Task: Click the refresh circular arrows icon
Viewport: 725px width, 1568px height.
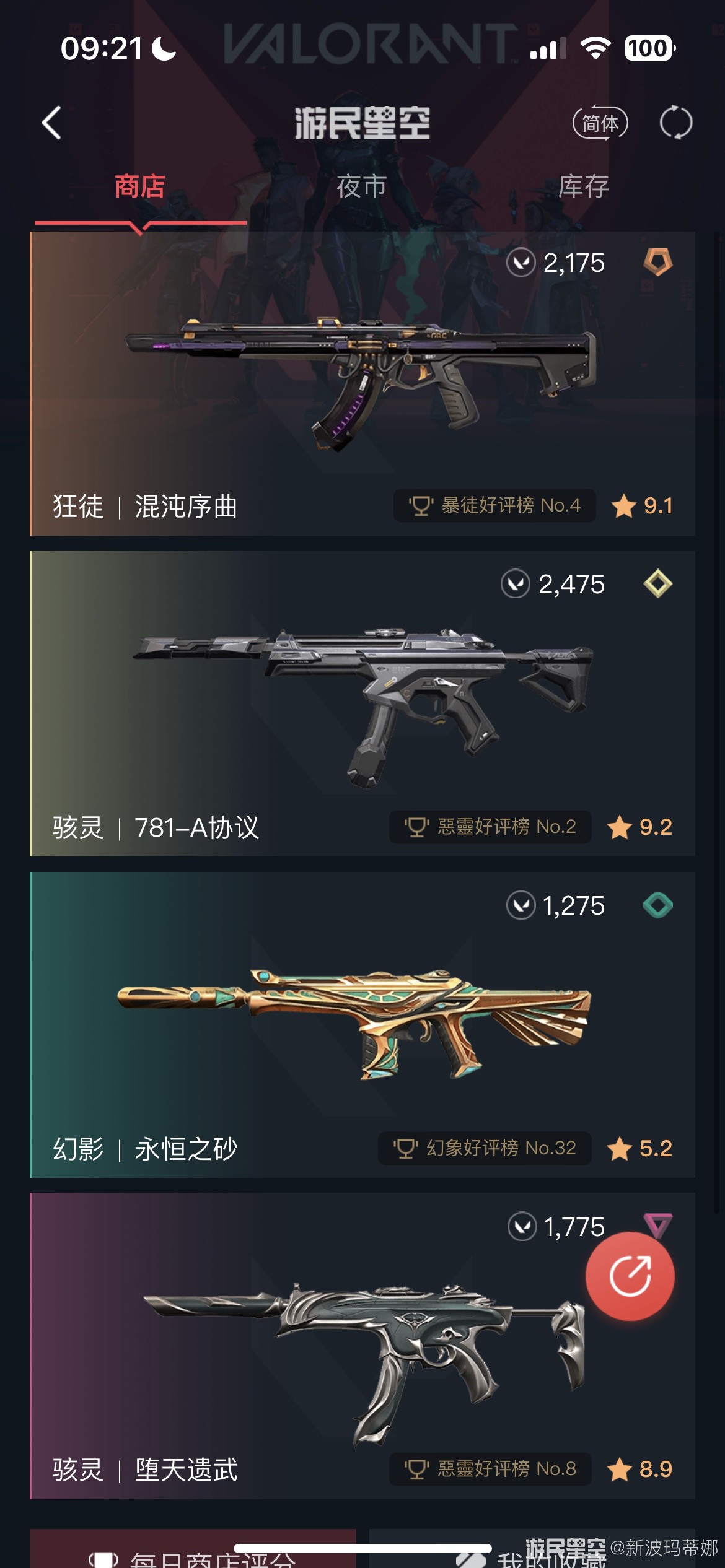Action: click(675, 123)
